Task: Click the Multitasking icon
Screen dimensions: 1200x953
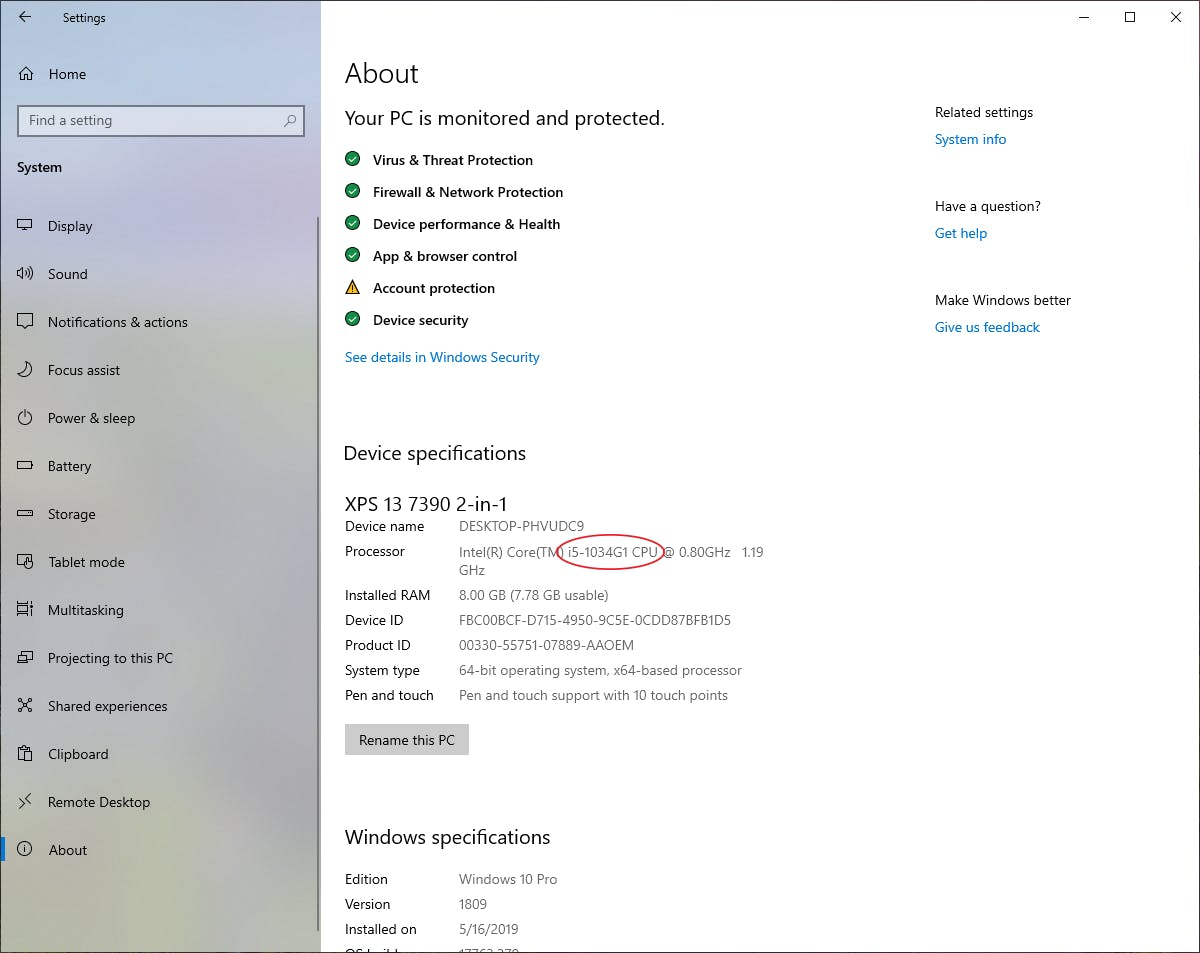Action: [26, 610]
